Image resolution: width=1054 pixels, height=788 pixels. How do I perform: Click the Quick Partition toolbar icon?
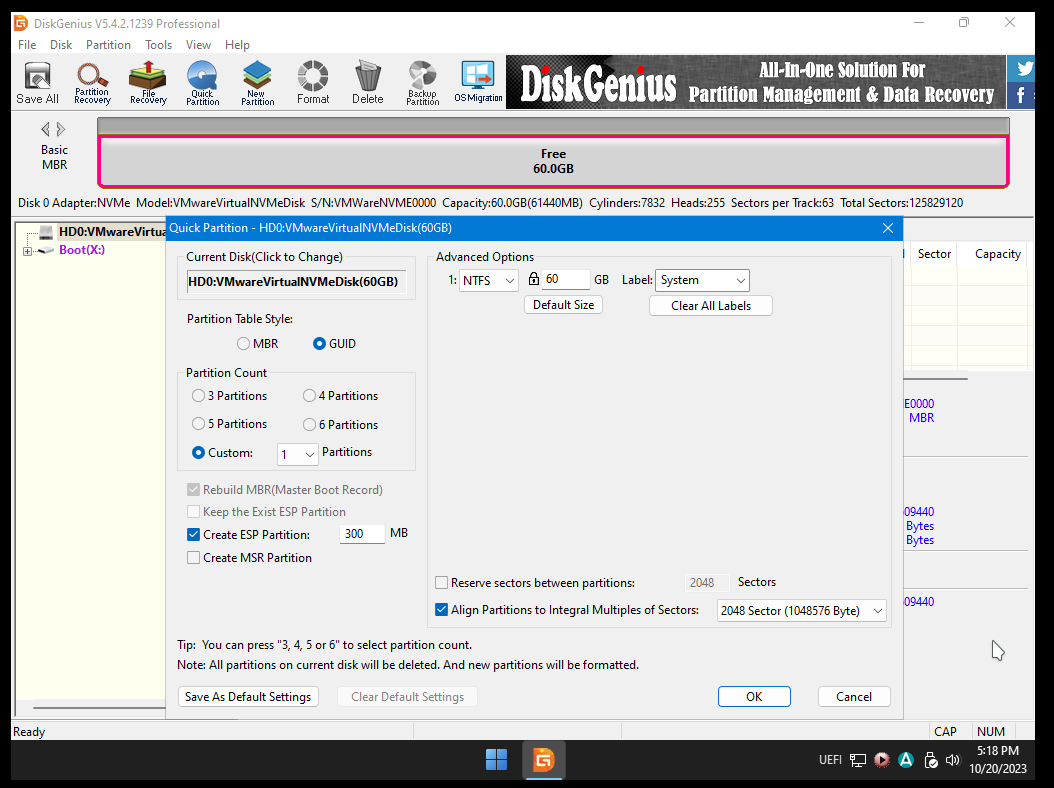pos(202,83)
